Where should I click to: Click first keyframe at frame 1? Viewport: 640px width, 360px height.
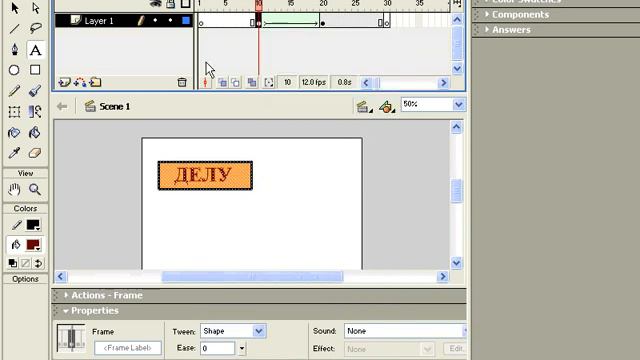[x=201, y=24]
